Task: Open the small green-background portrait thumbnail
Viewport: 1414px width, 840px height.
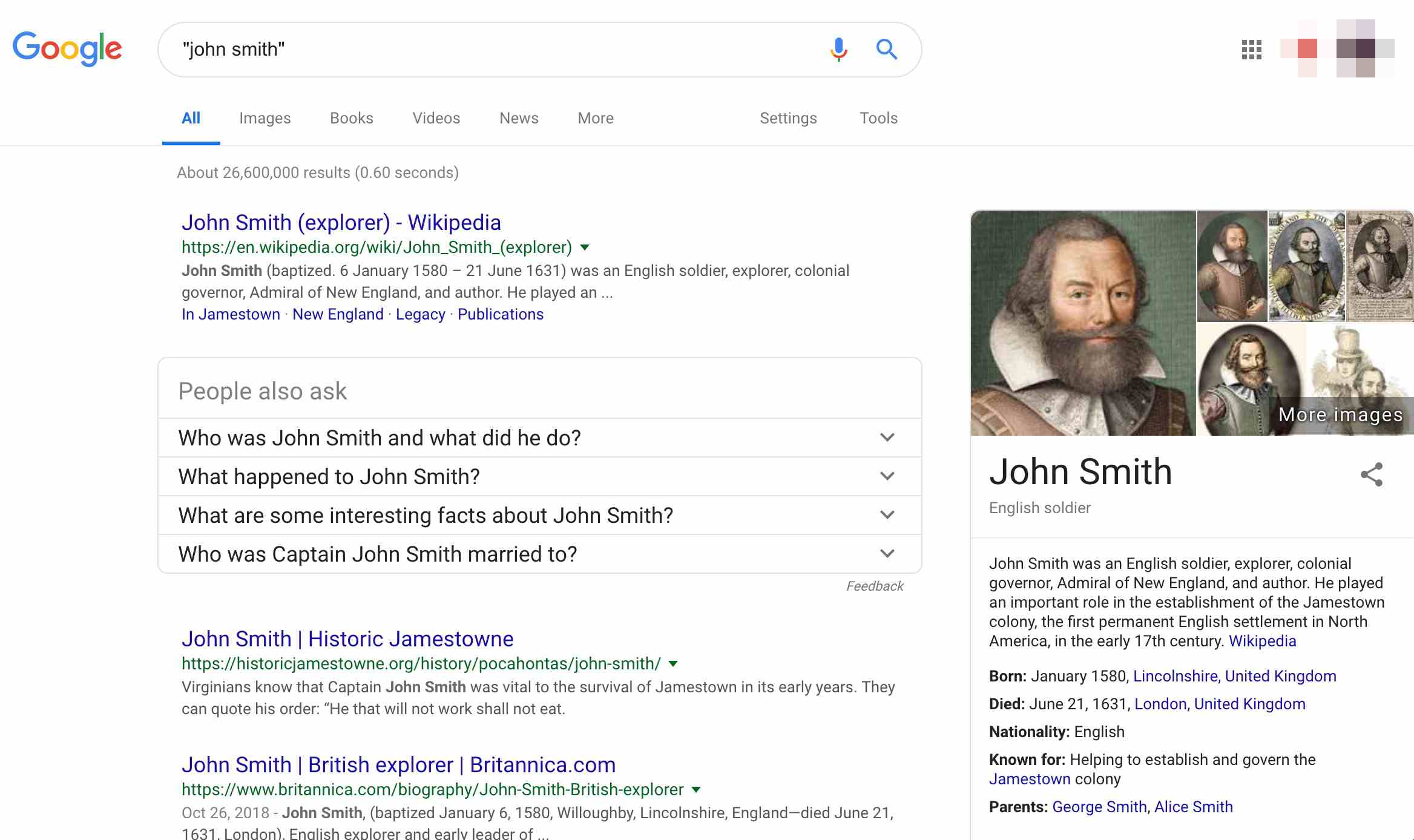Action: pos(1232,266)
